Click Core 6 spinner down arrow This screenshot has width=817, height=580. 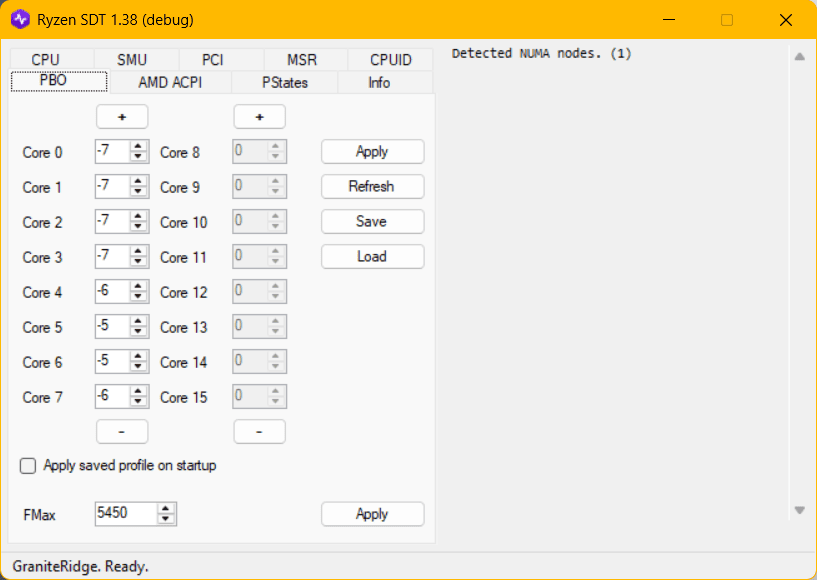click(x=138, y=366)
